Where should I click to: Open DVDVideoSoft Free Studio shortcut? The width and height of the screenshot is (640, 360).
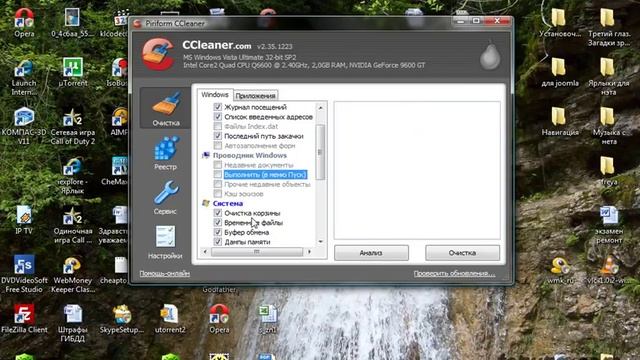(x=24, y=274)
